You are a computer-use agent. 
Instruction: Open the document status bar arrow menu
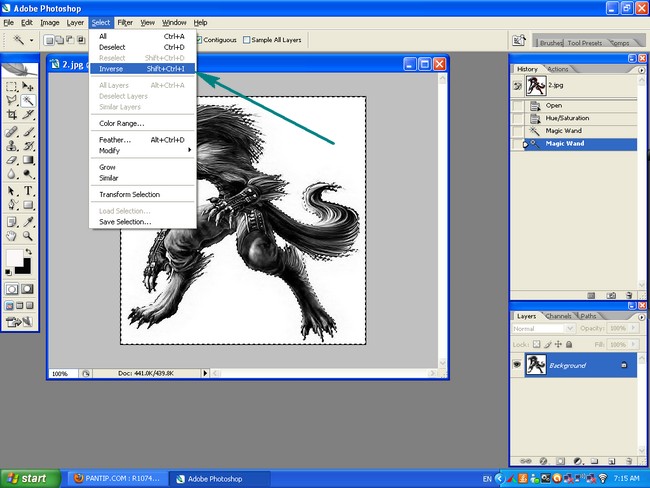point(205,373)
